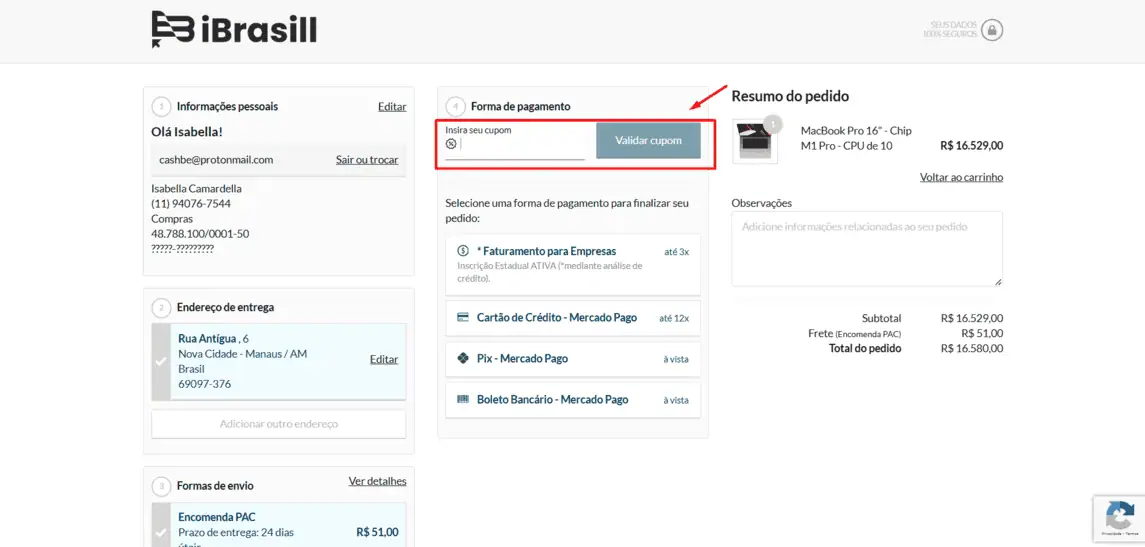Select Pix - Mercado Pago payment
The width and height of the screenshot is (1145, 547).
pyautogui.click(x=572, y=359)
